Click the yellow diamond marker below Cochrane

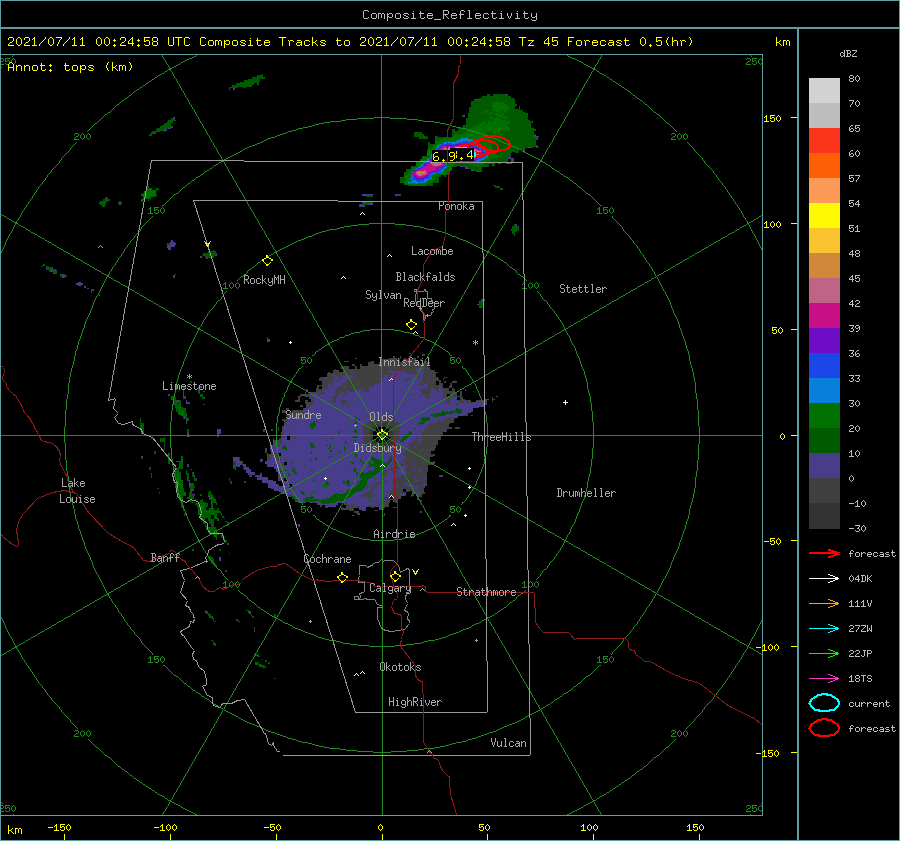point(342,577)
